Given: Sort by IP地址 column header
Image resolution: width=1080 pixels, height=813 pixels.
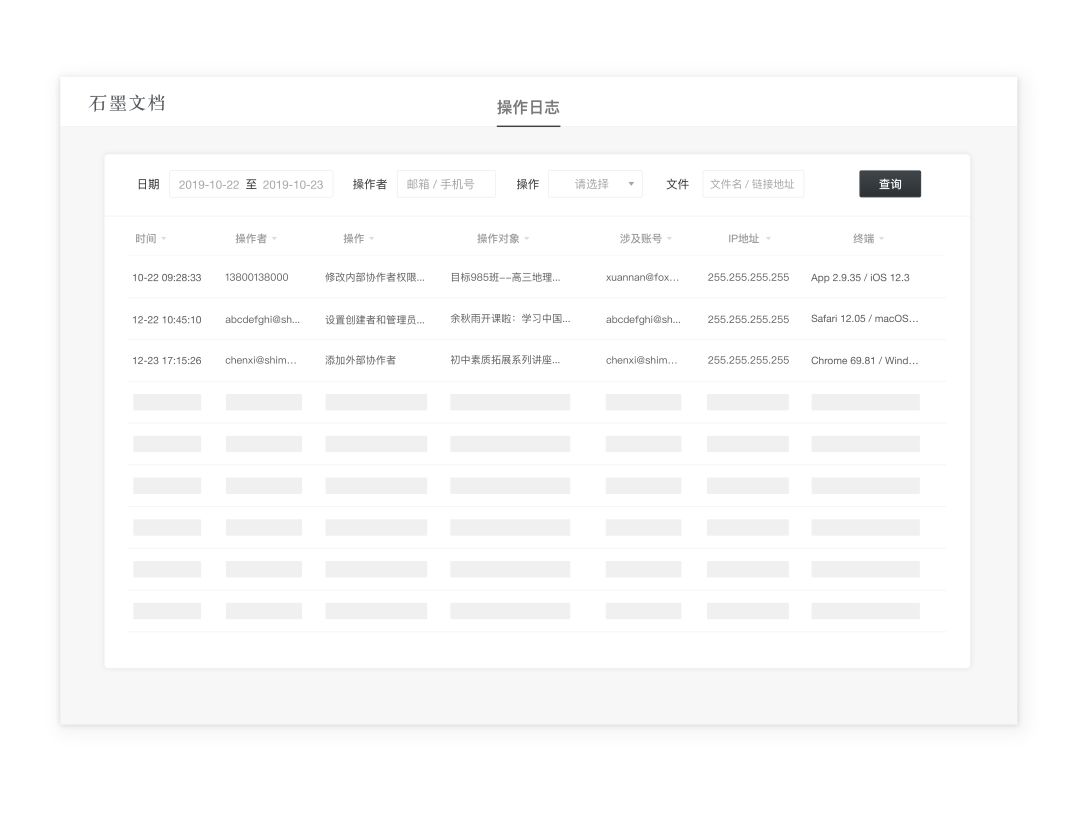Looking at the screenshot, I should (x=749, y=238).
